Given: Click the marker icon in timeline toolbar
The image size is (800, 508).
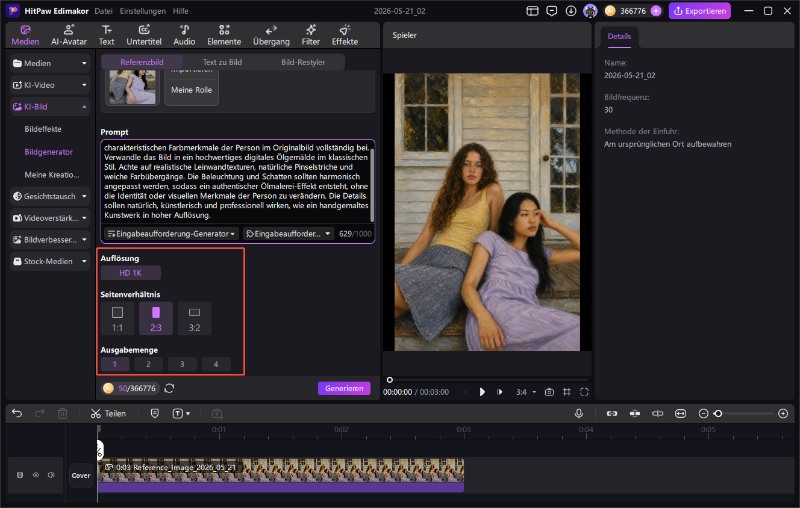Looking at the screenshot, I should coord(155,413).
